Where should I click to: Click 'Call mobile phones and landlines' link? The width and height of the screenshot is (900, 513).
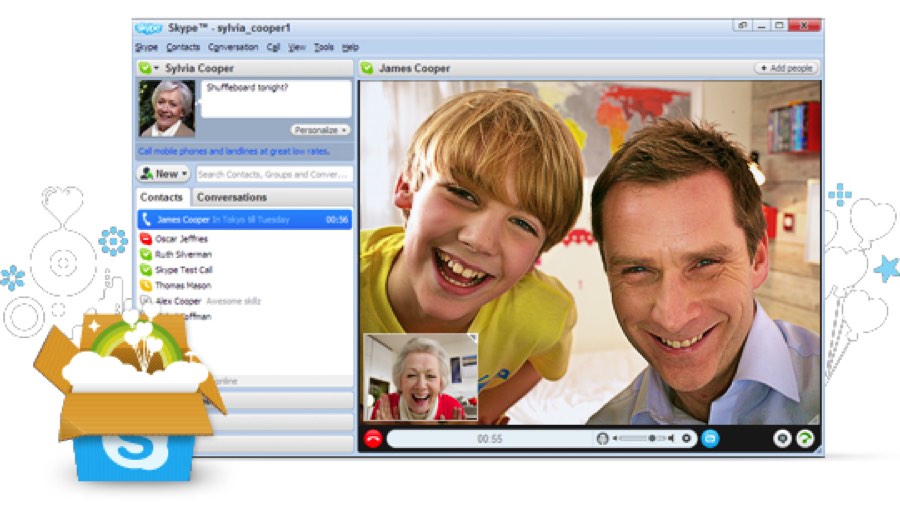tap(234, 151)
